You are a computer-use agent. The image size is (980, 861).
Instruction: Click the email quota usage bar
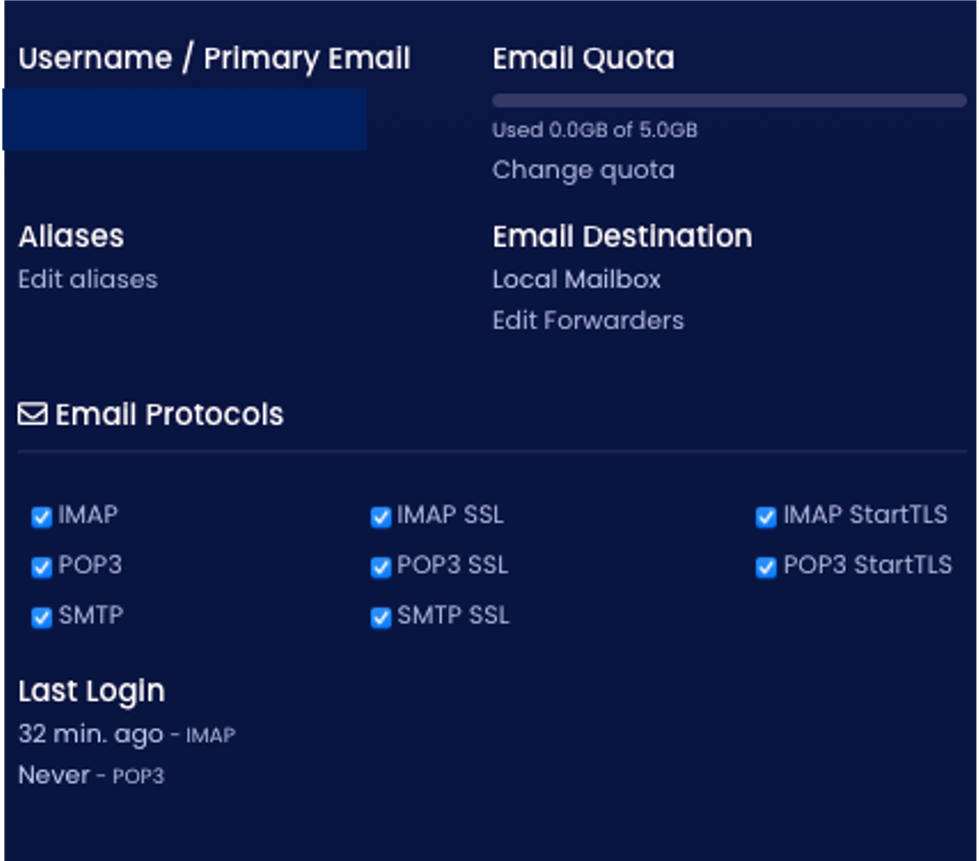729,101
